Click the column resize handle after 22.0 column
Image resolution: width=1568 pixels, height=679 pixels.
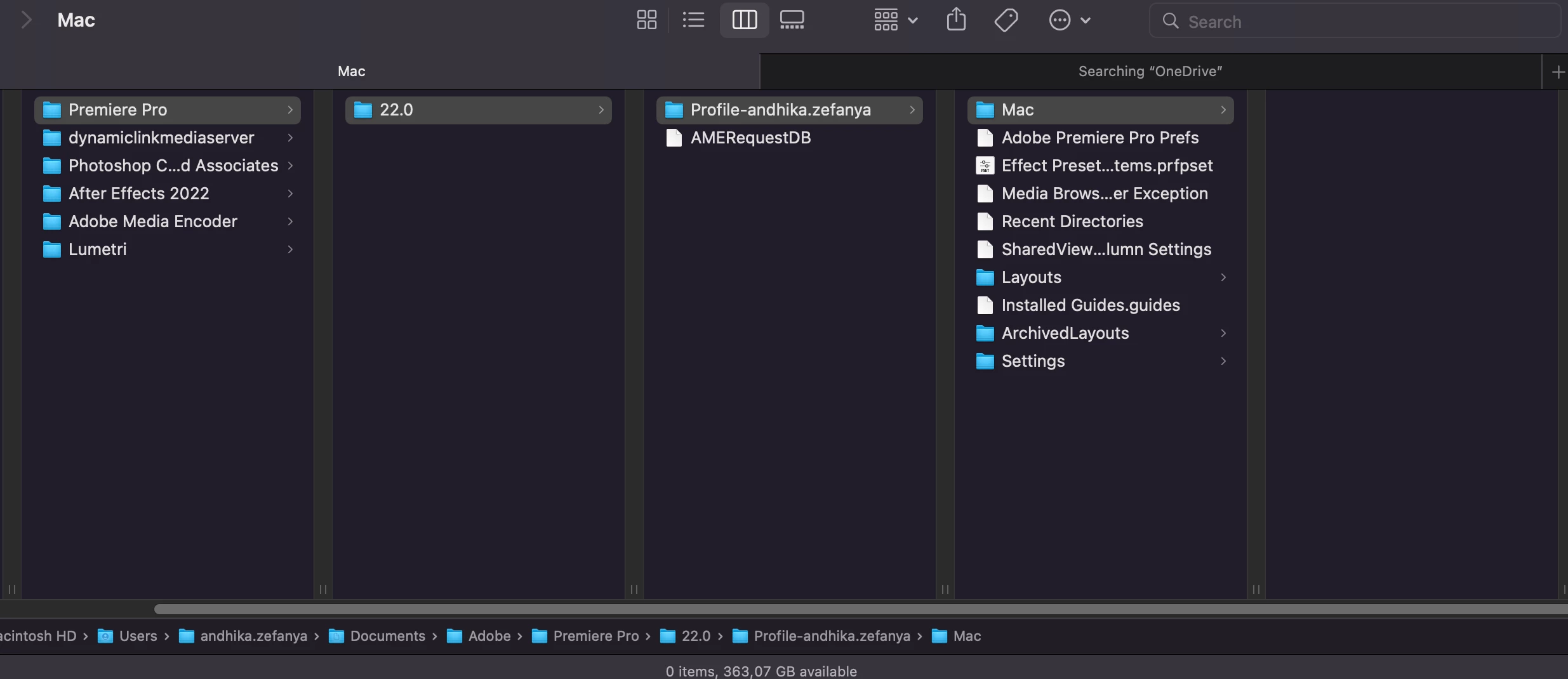pos(634,590)
